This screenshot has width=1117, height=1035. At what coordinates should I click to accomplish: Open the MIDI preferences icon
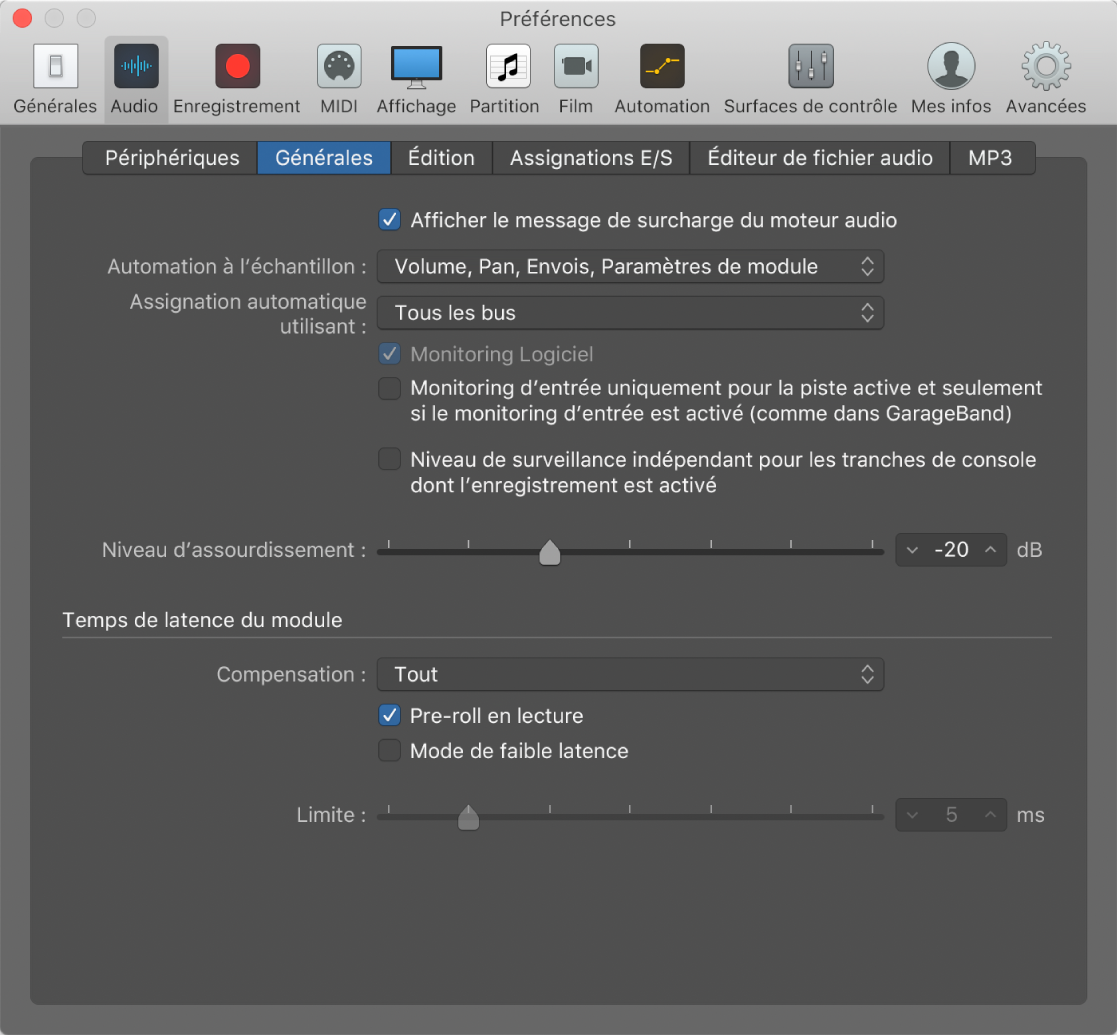click(x=339, y=80)
